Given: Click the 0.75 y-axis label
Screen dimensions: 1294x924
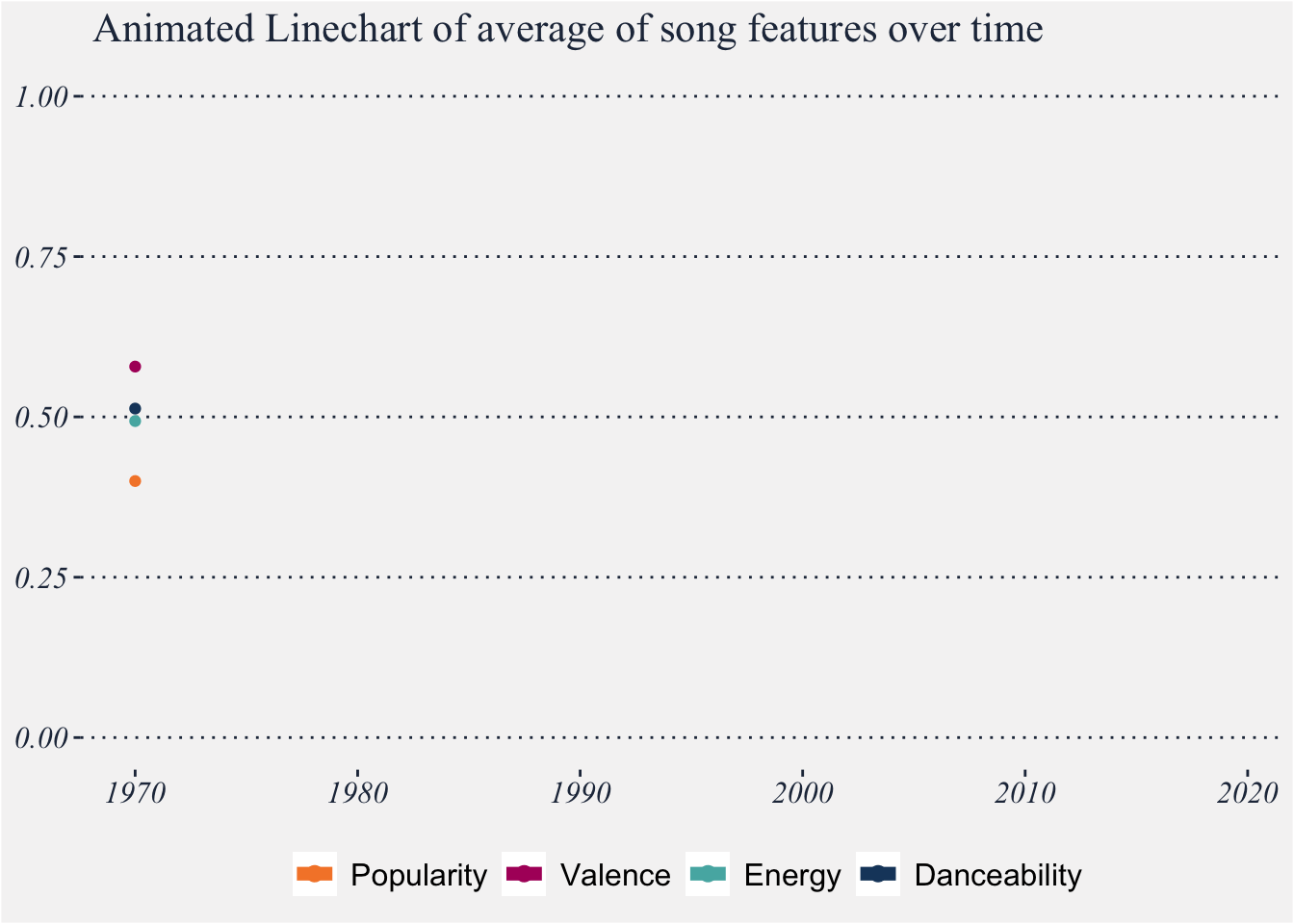Looking at the screenshot, I should click(41, 257).
